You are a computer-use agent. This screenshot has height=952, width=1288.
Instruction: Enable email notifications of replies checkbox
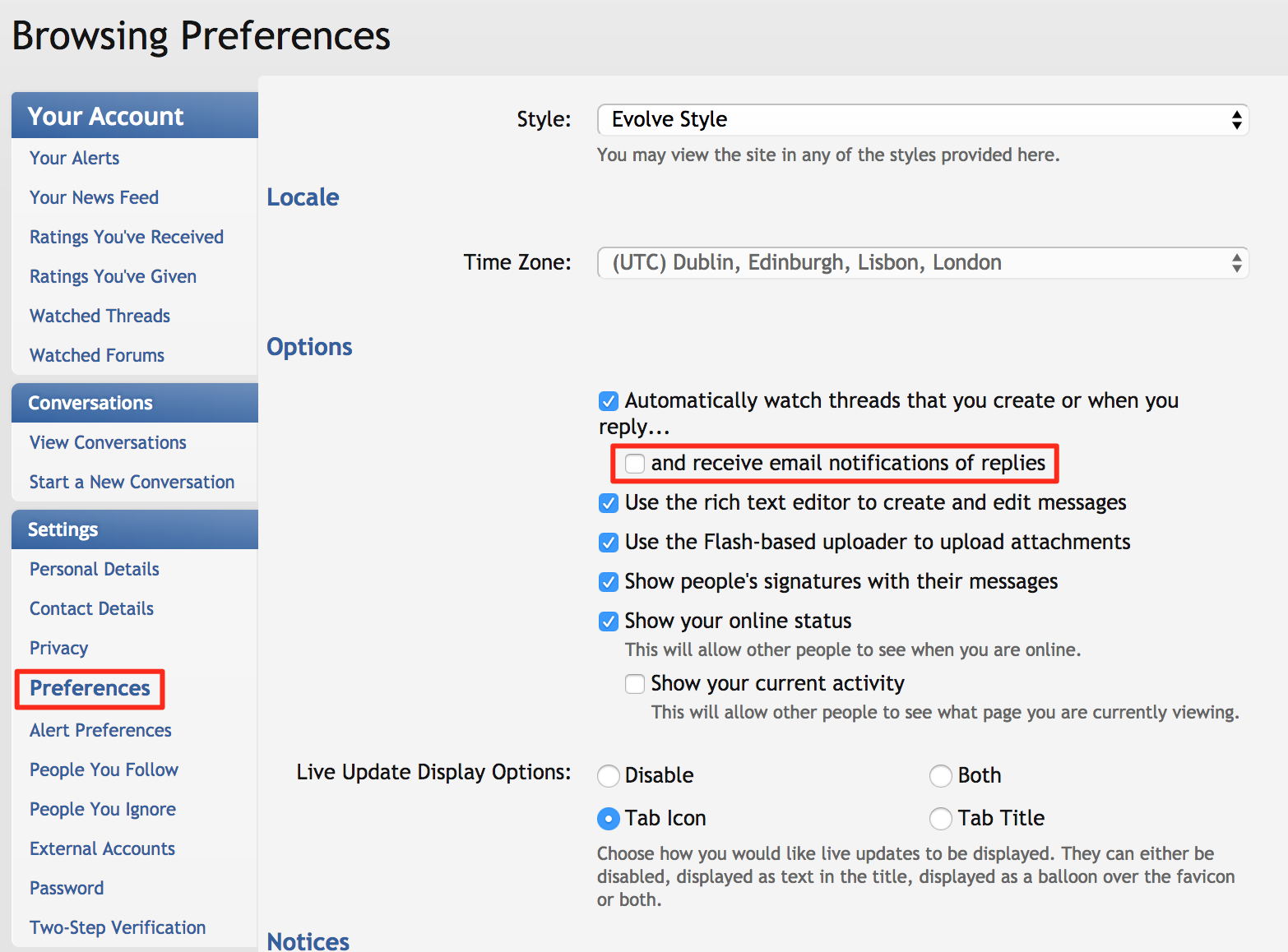point(635,464)
